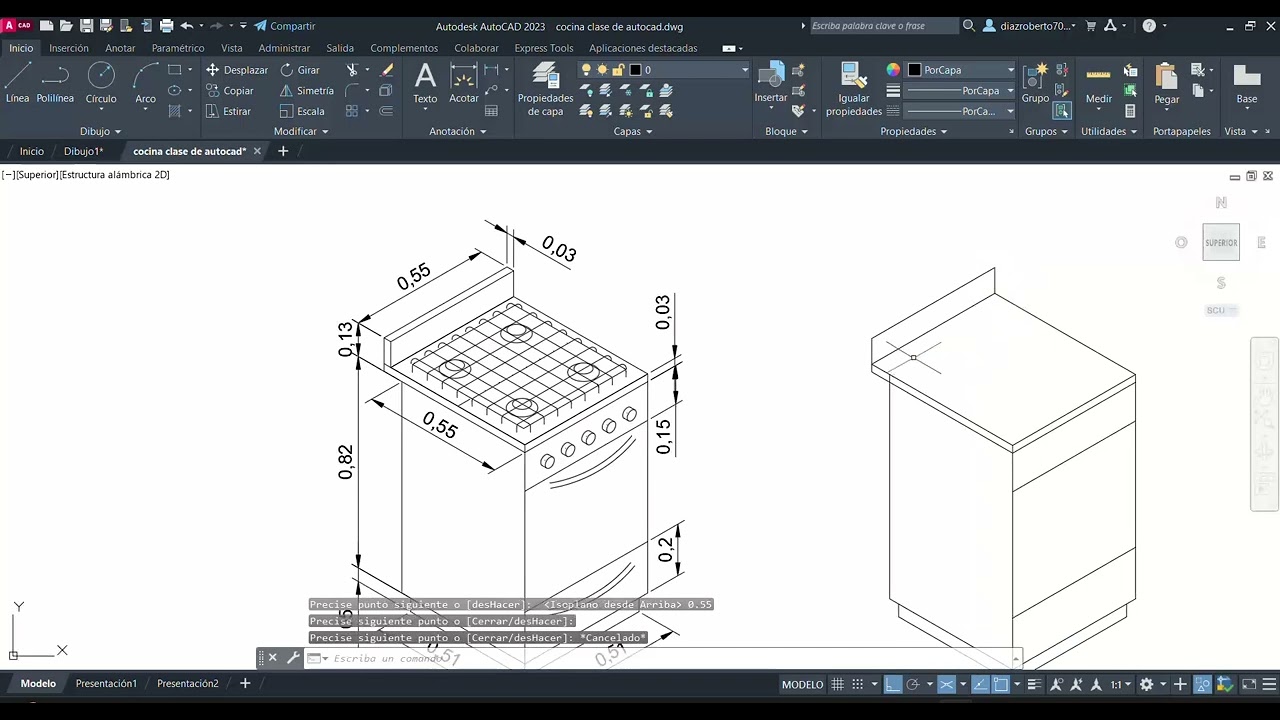Click the print icon in quick access toolbar

click(166, 26)
